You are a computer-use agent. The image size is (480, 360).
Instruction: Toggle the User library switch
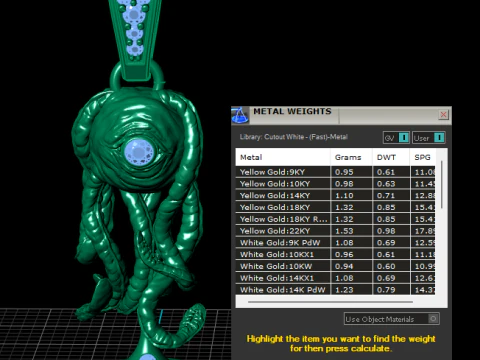(429, 138)
